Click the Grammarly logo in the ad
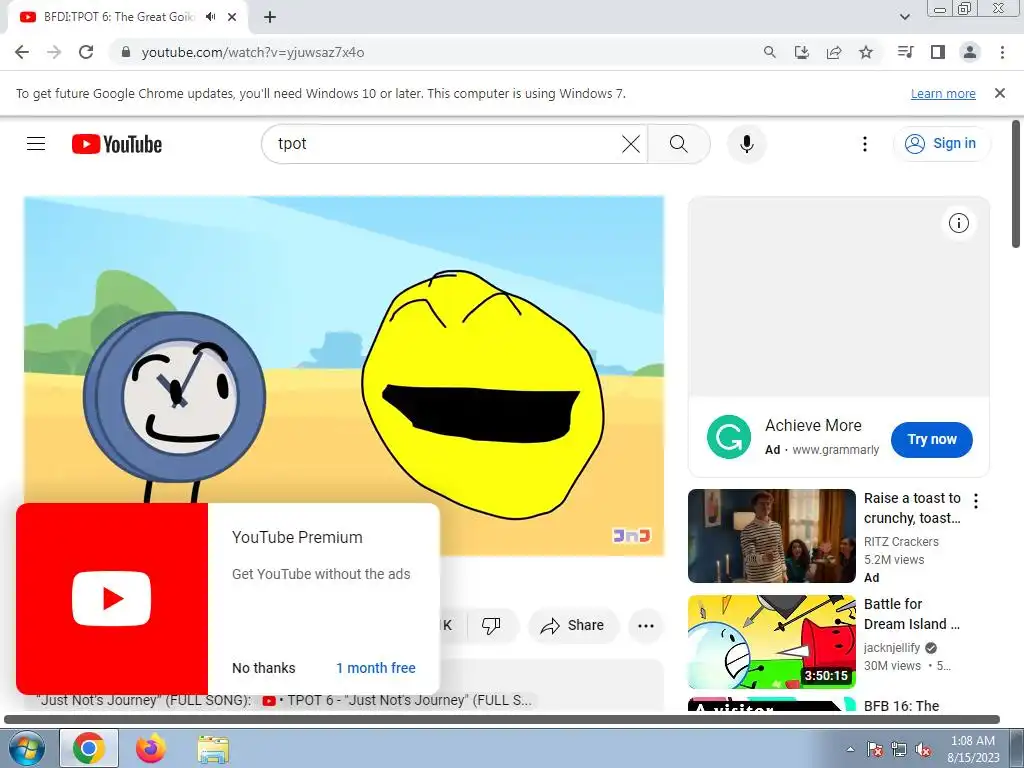The height and width of the screenshot is (768, 1024). pos(728,437)
